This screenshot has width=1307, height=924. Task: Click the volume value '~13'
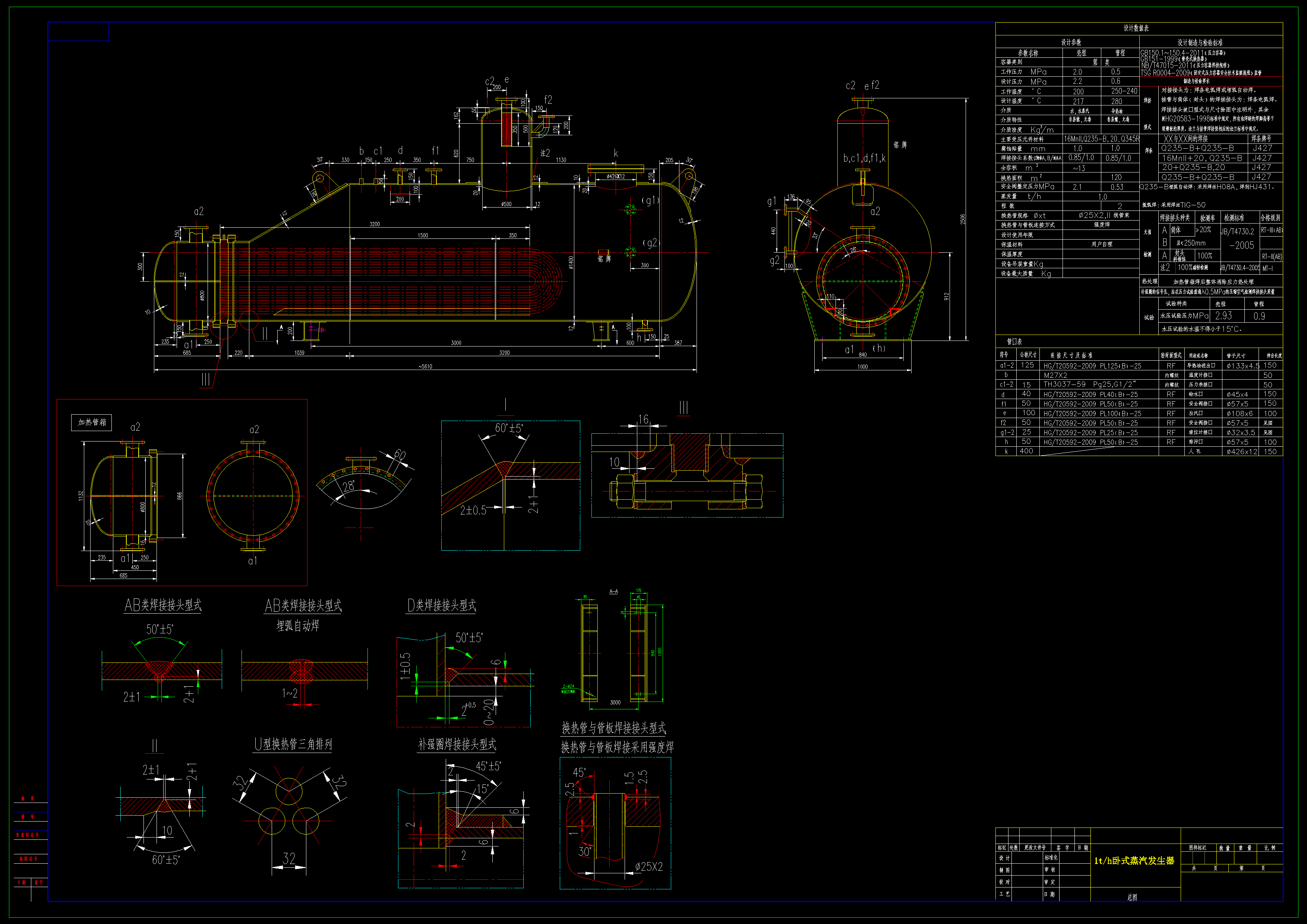pyautogui.click(x=1079, y=168)
